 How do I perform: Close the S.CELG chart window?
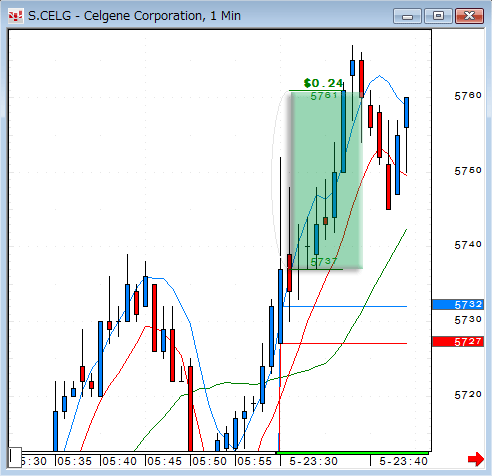point(469,16)
